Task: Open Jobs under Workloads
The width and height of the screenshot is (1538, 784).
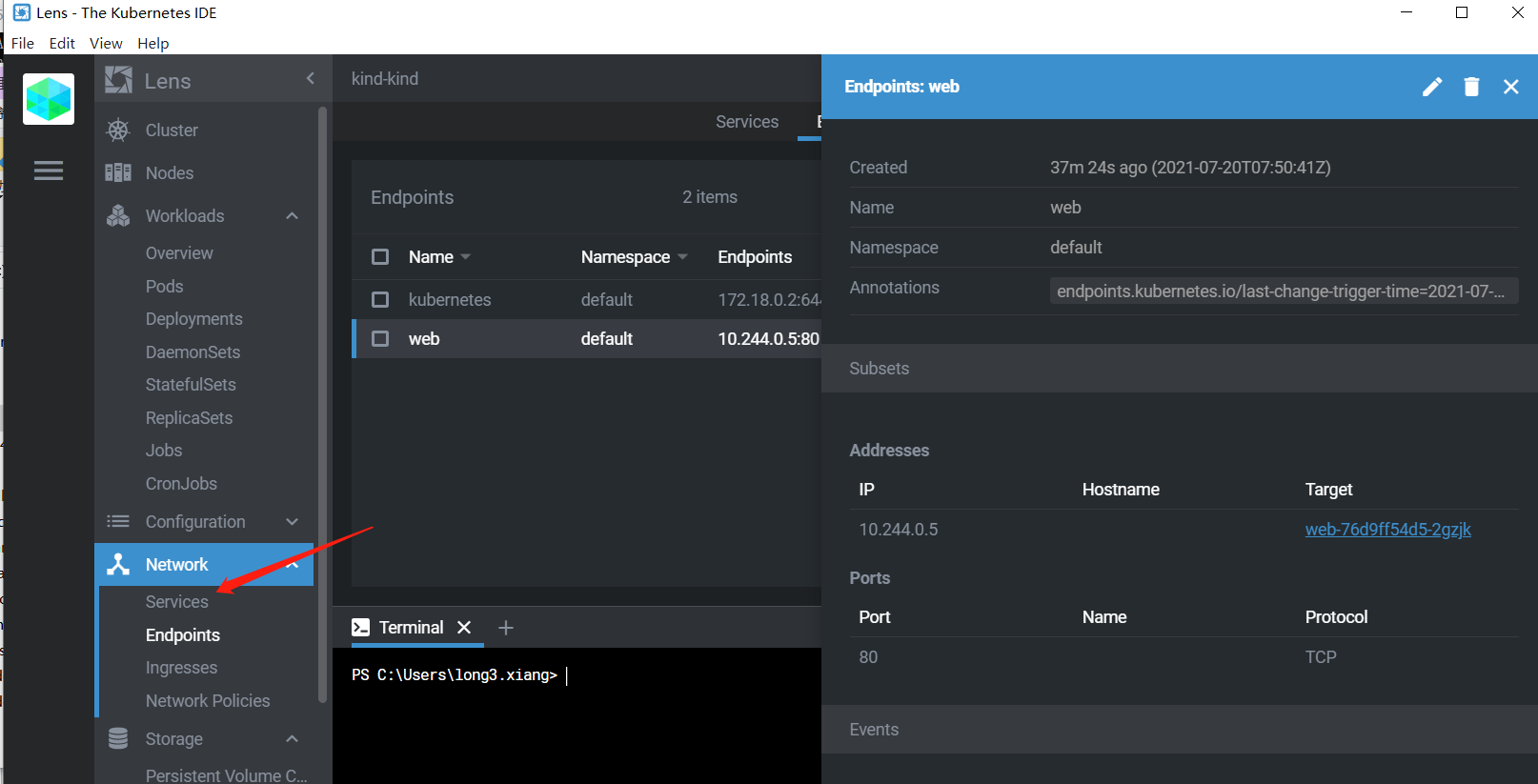Action: click(164, 450)
